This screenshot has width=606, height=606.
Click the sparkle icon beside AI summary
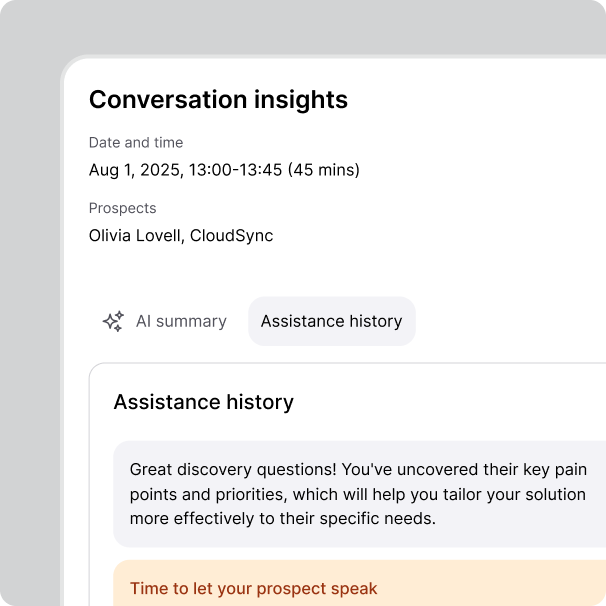113,321
